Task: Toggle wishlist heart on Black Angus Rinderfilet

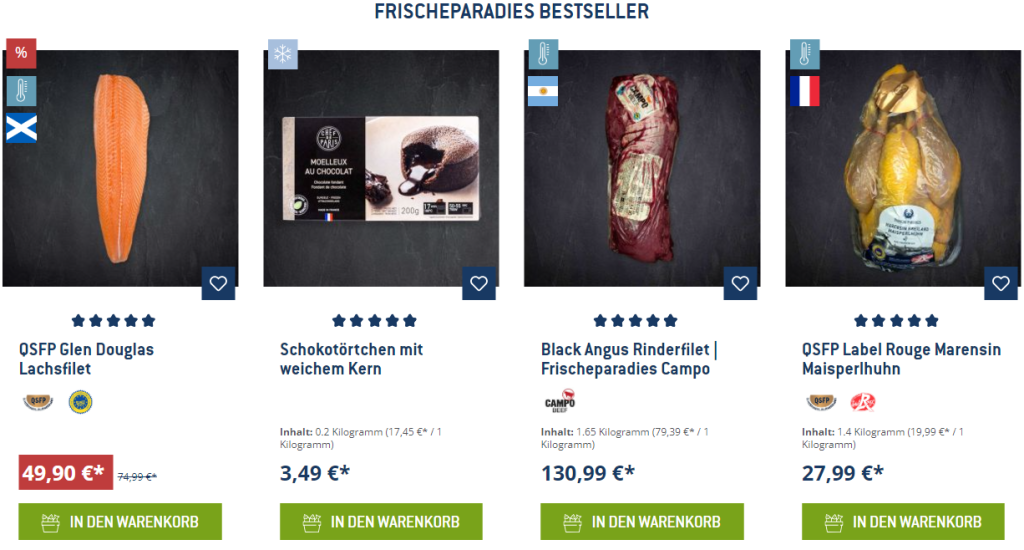Action: click(x=740, y=283)
